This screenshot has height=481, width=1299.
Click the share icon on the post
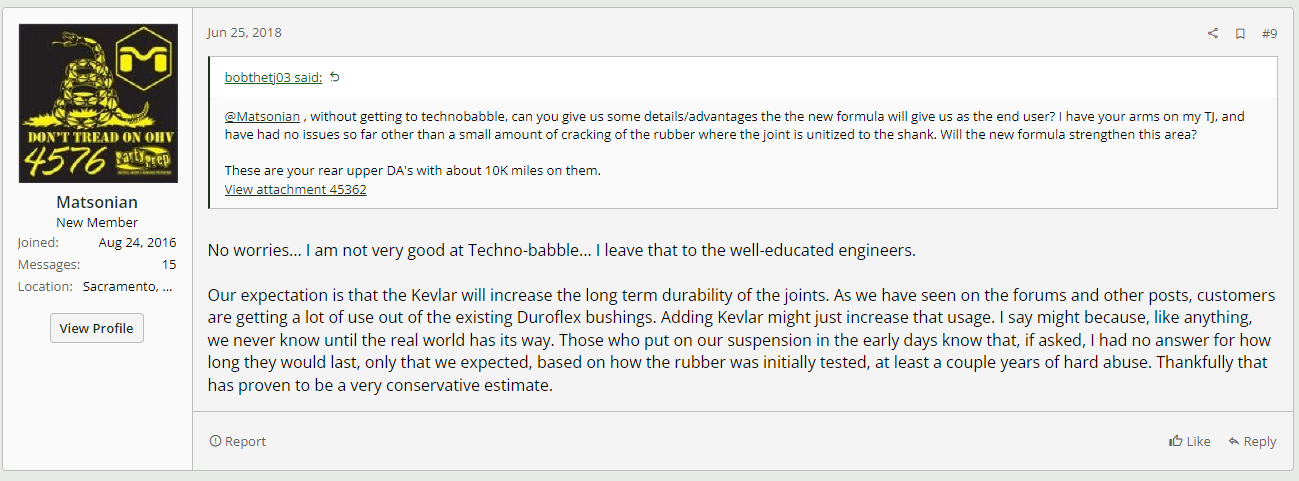pos(1212,33)
